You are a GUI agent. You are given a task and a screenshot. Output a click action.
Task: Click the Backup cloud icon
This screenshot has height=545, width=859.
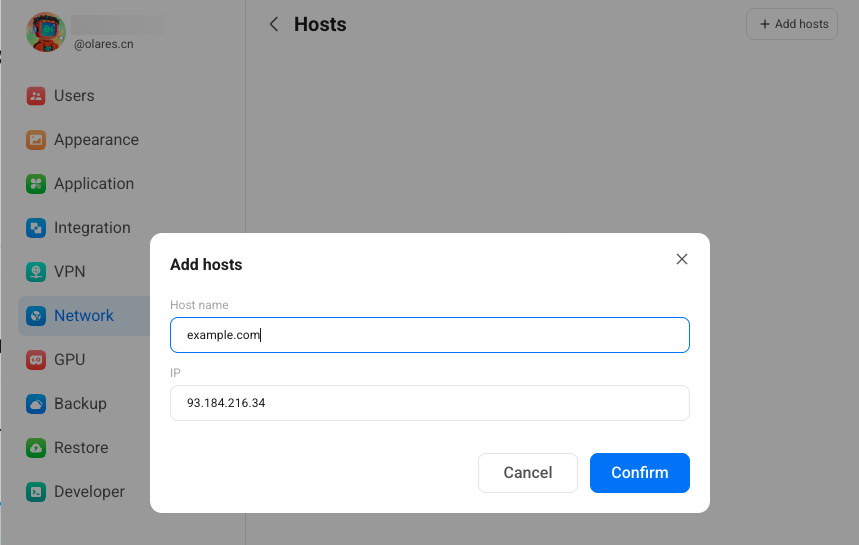[x=36, y=404]
